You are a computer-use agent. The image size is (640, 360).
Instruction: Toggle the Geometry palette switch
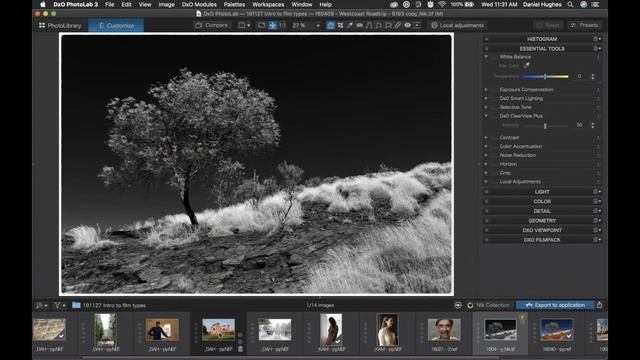[x=486, y=221]
